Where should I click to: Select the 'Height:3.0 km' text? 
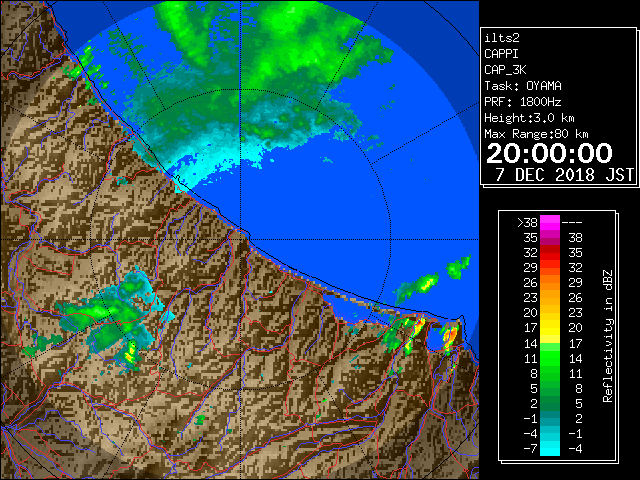529,118
